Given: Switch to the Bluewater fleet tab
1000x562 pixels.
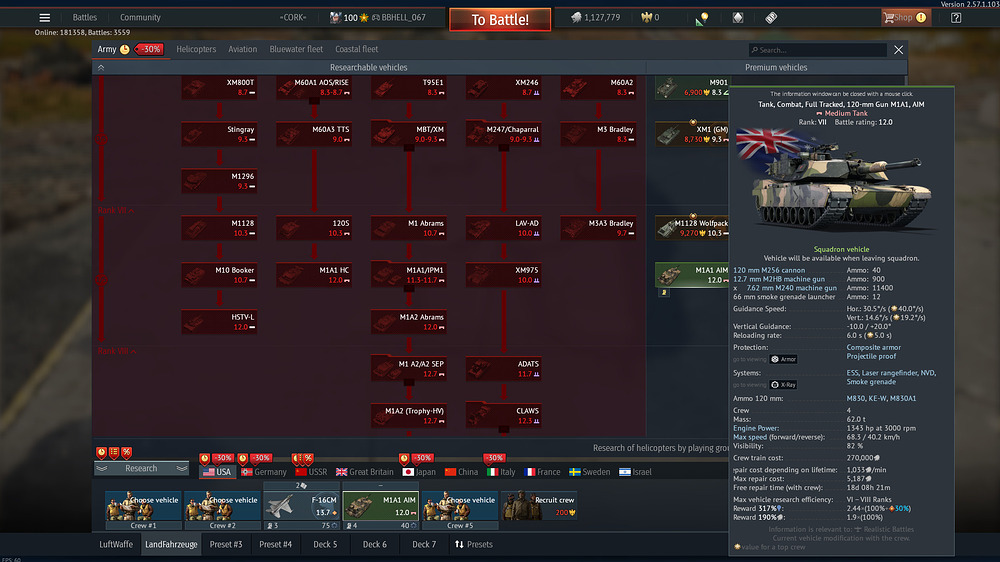Looking at the screenshot, I should (296, 49).
